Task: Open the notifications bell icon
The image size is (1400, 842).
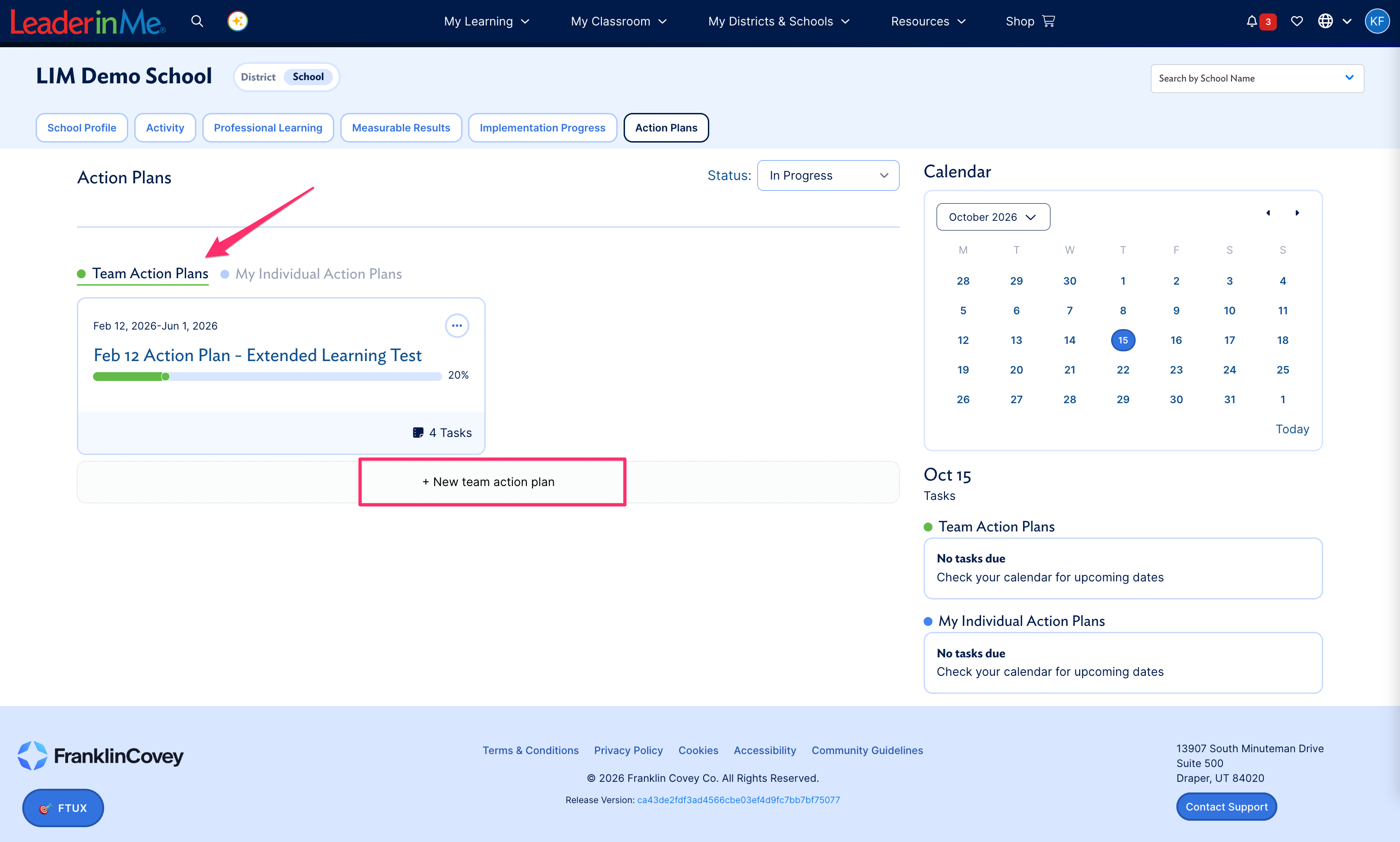Action: tap(1251, 21)
